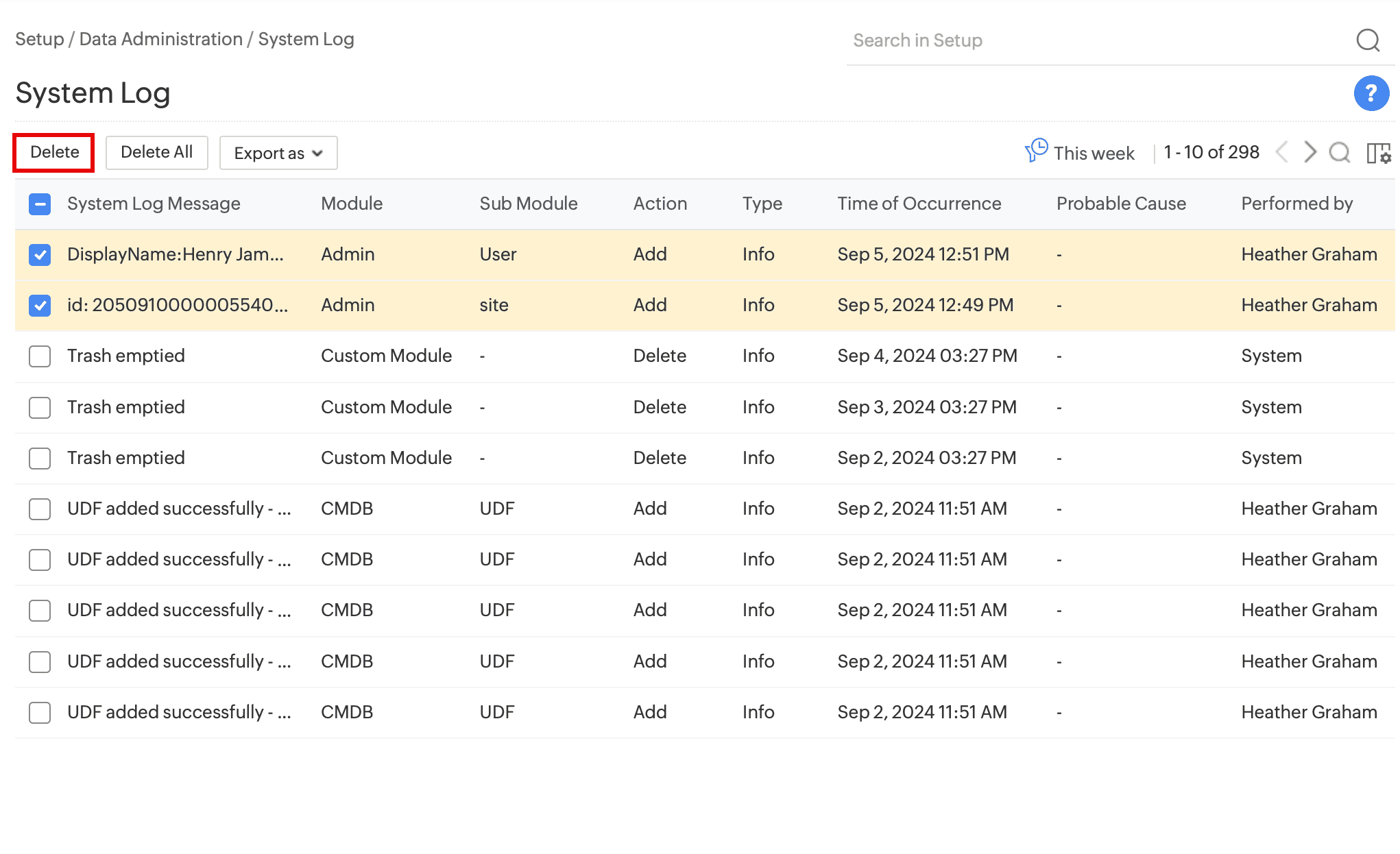Toggle the select-all header checkbox

coord(40,204)
